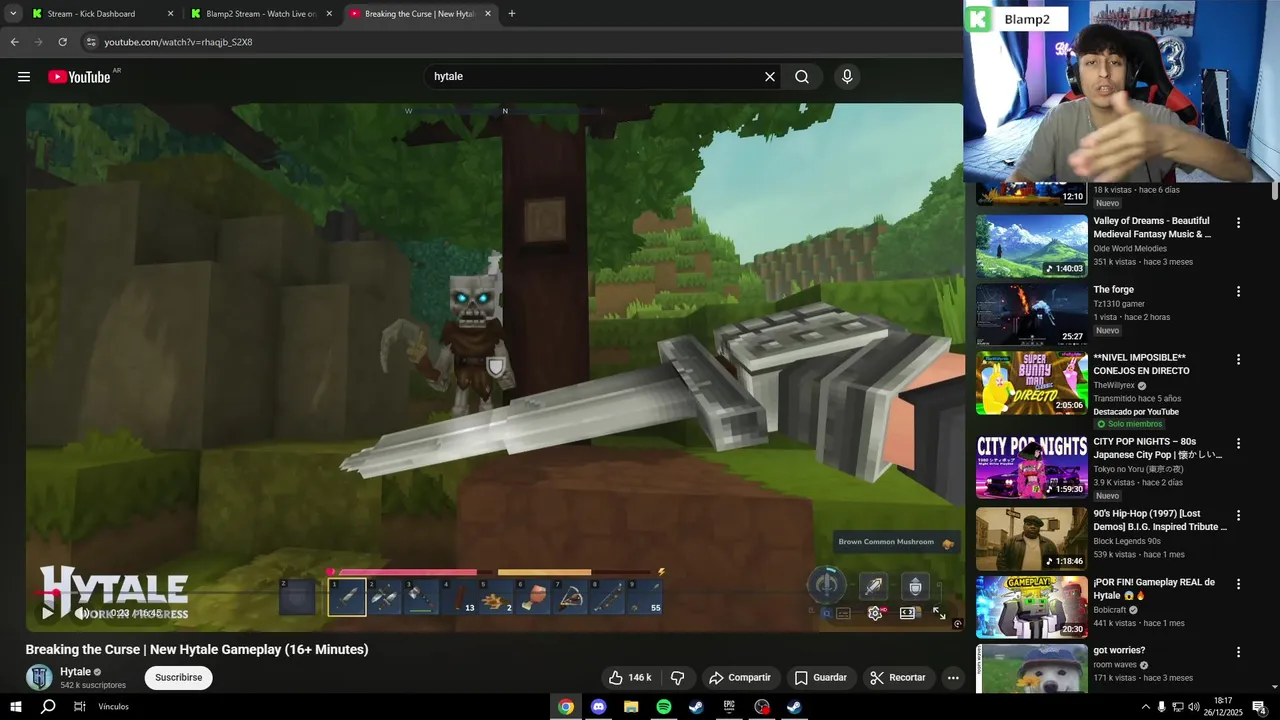Open the Hytale channel avatar
The height and width of the screenshot is (720, 1280).
click(39, 677)
